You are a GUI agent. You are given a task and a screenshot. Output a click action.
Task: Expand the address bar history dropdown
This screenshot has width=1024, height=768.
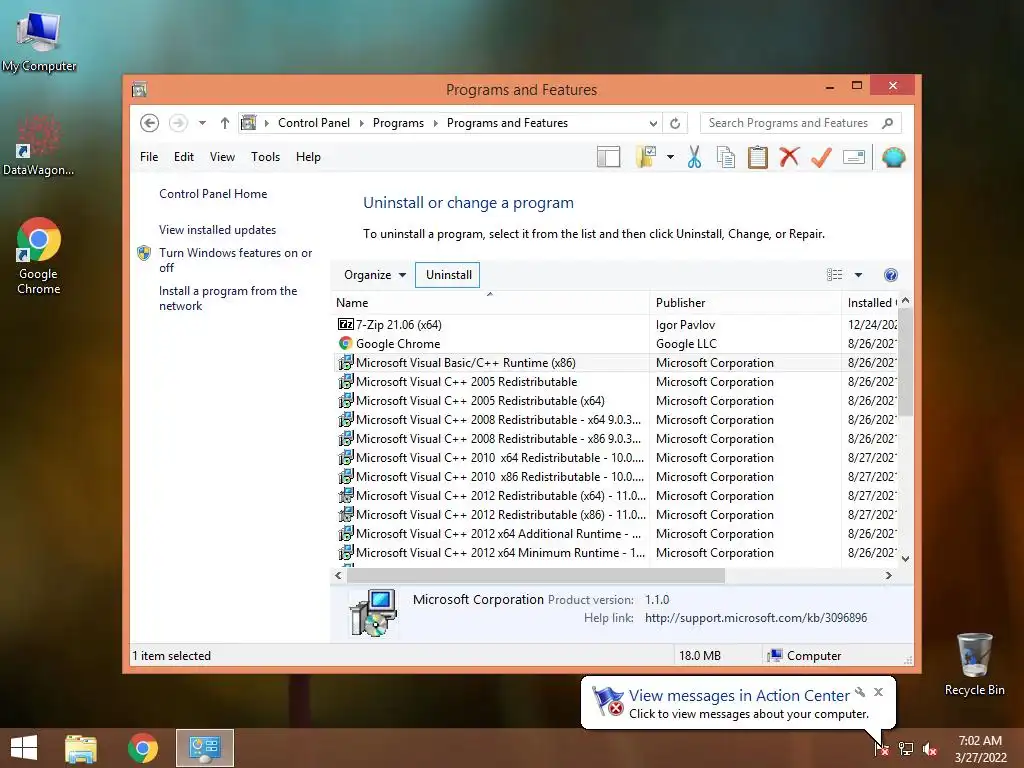coord(653,123)
